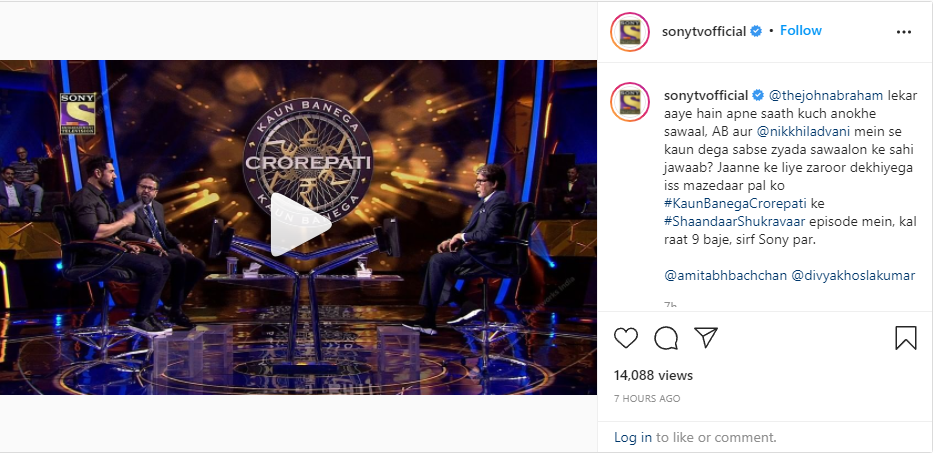This screenshot has height=453, width=933.
Task: Open @nikkhiladvani mention
Action: click(x=803, y=132)
